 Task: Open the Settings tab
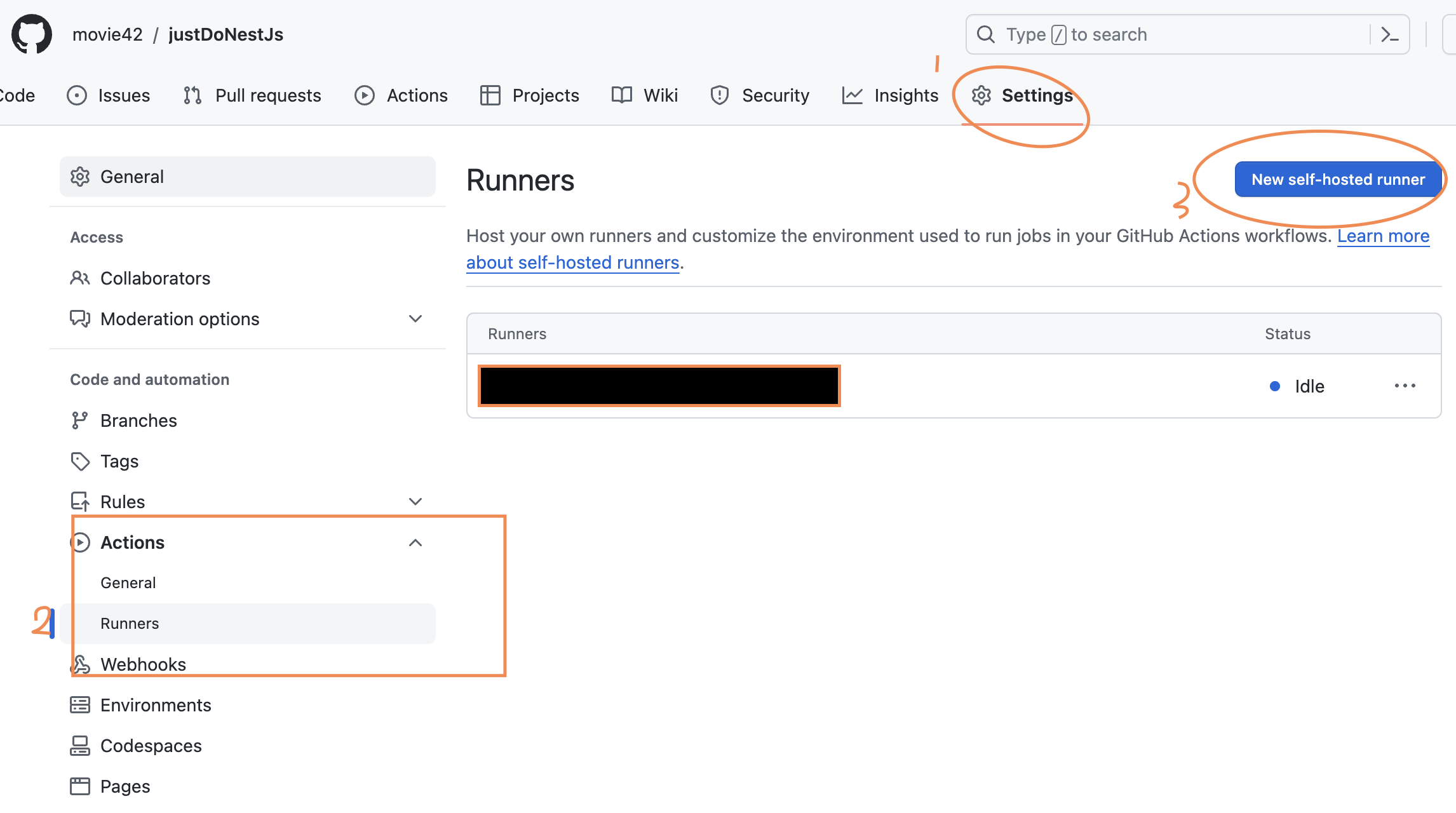coord(1023,95)
